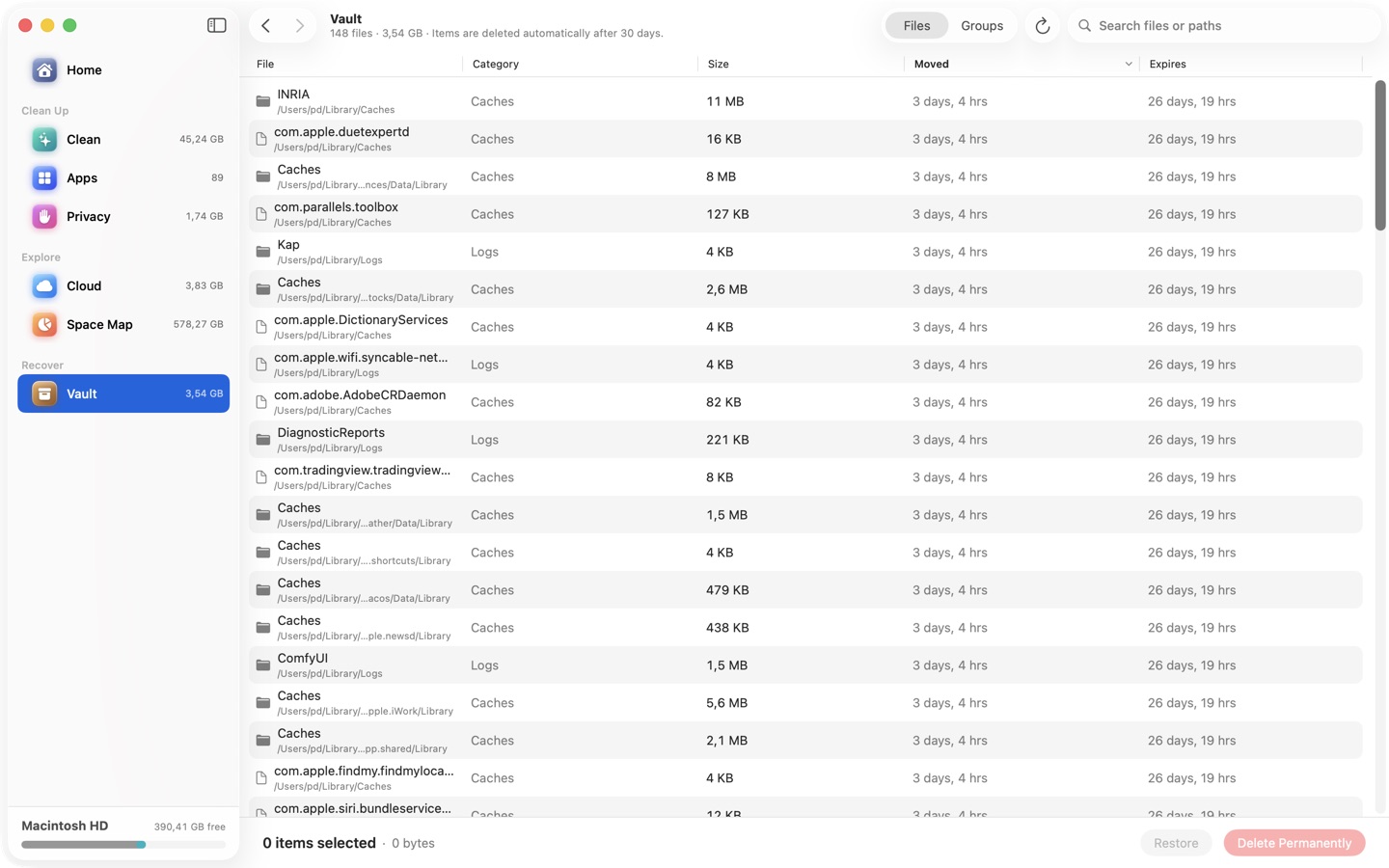Toggle sort order on Moved column
This screenshot has height=868, width=1389.
coord(1021,64)
